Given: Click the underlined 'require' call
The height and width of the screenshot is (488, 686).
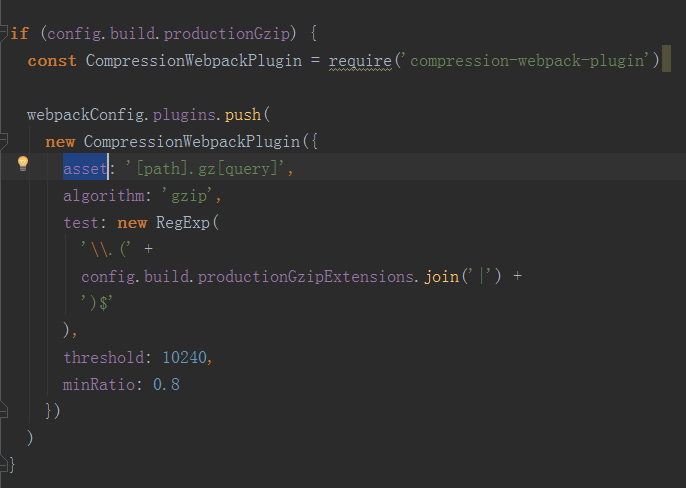Looking at the screenshot, I should 360,61.
